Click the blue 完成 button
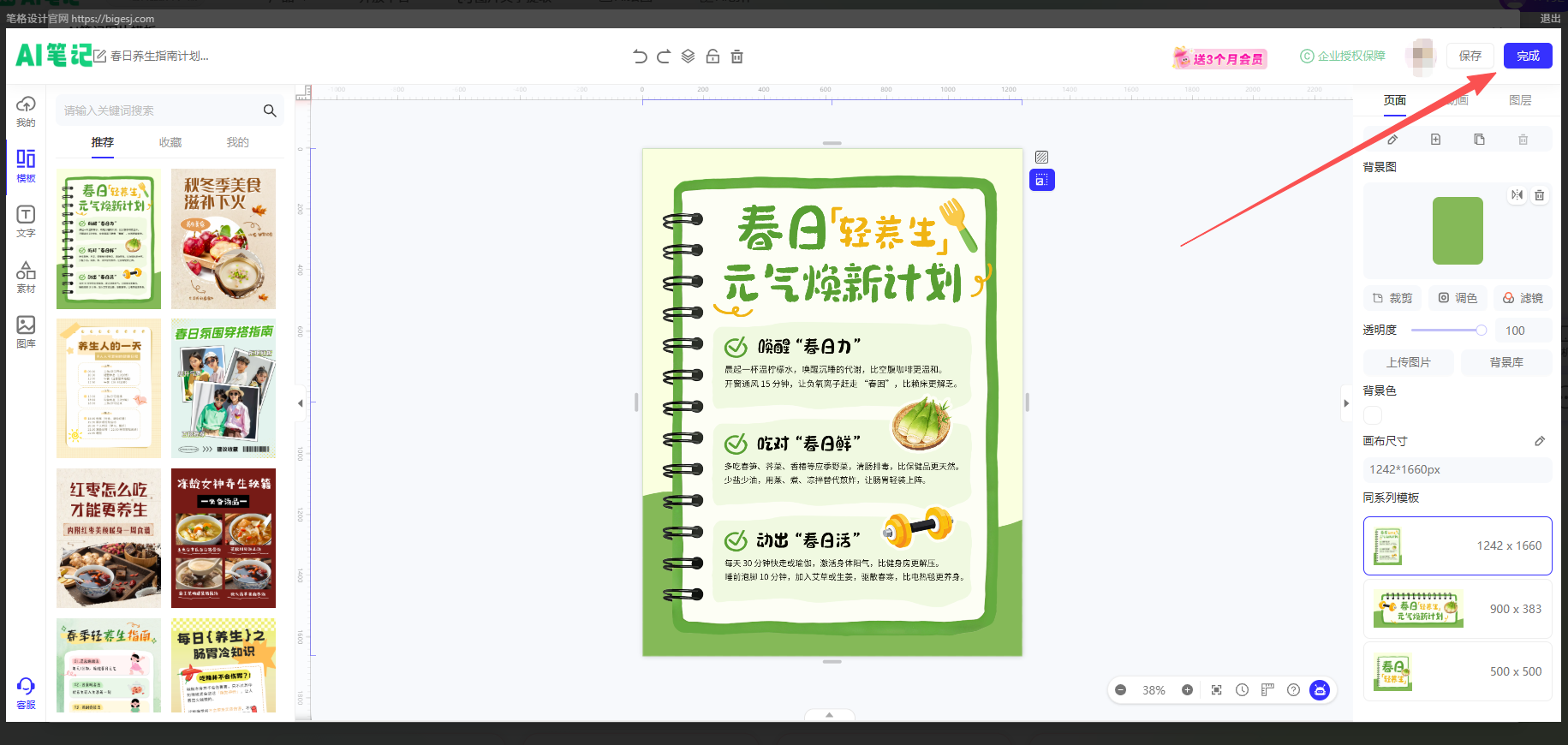 1528,56
